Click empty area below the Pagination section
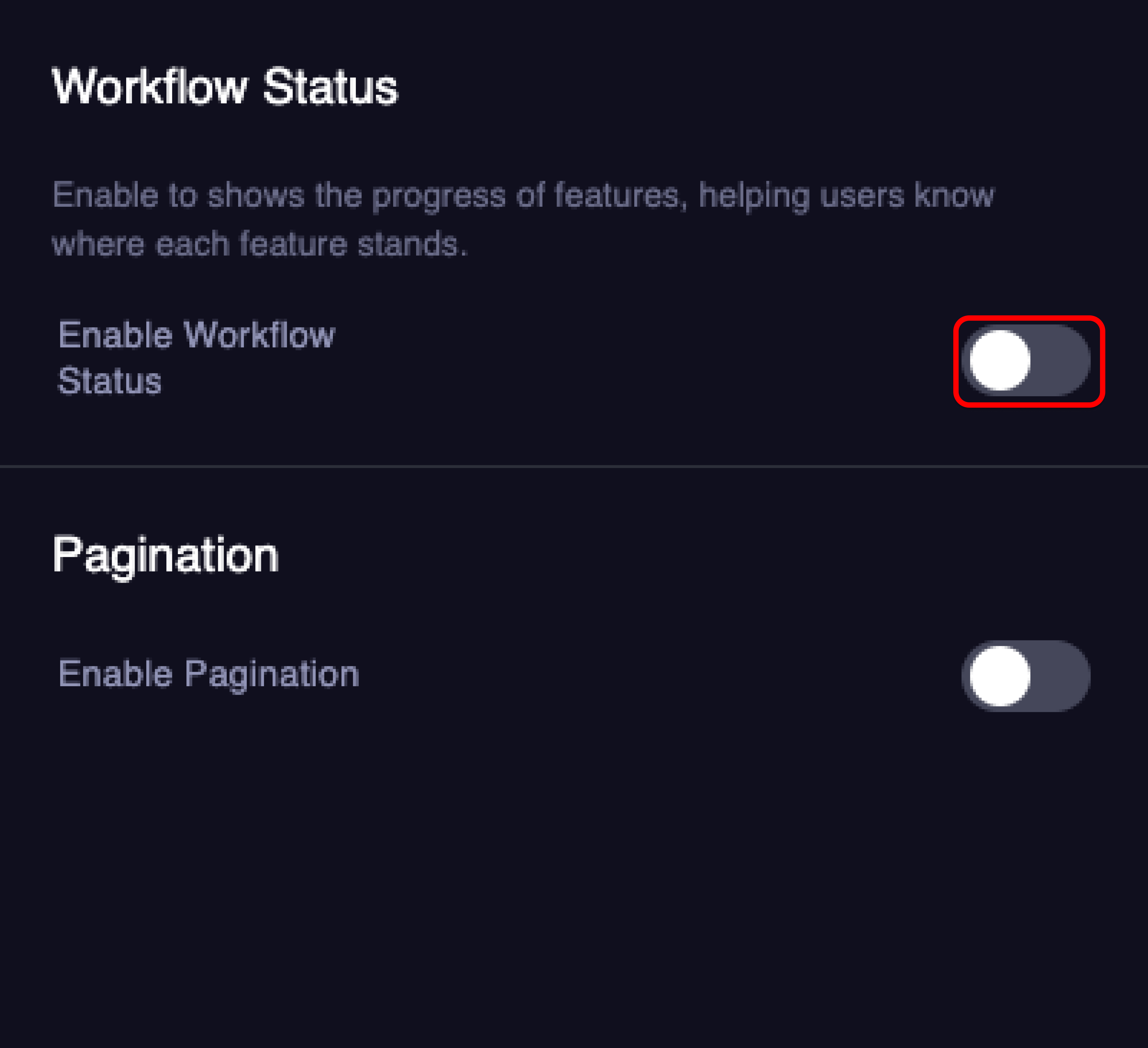This screenshot has height=1048, width=1148. 574,883
